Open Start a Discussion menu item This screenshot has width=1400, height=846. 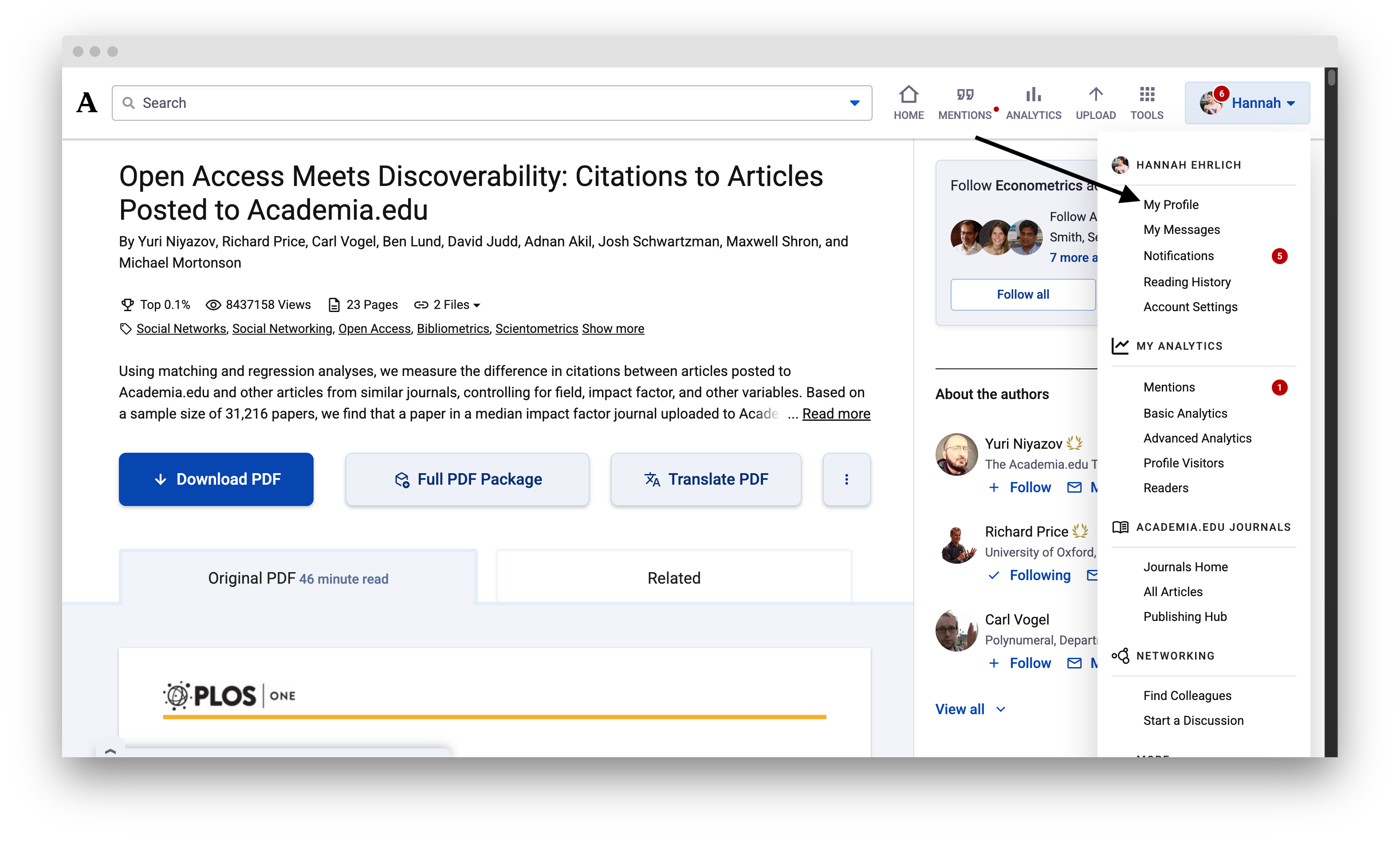1193,720
